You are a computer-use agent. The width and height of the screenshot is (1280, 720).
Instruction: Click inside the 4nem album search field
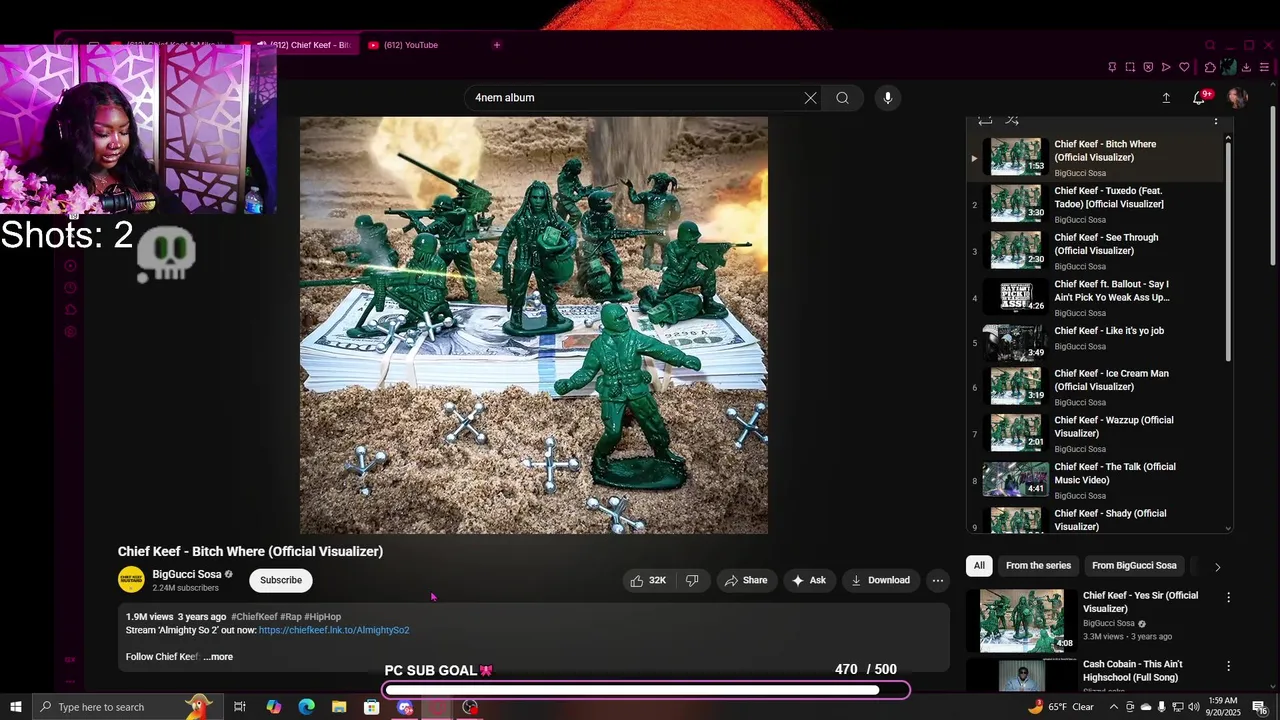[635, 98]
